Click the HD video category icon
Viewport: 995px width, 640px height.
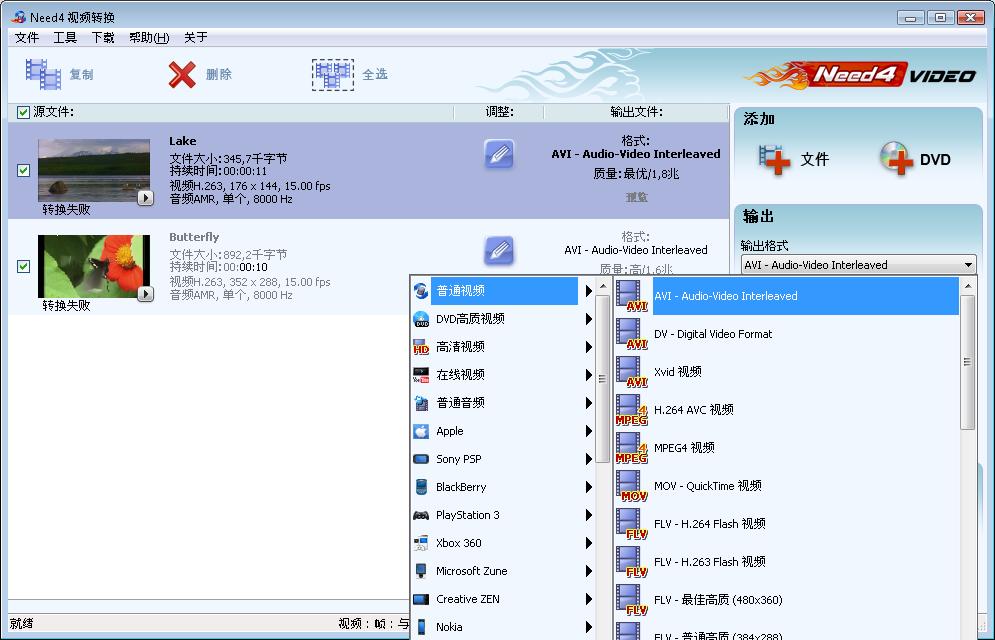click(421, 347)
